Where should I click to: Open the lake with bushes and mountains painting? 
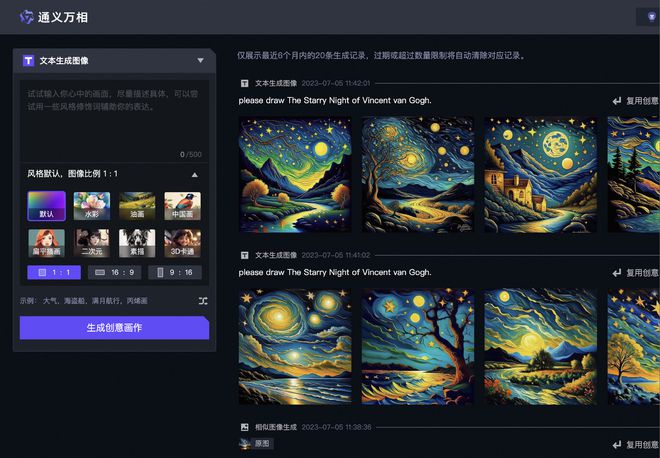tap(540, 346)
